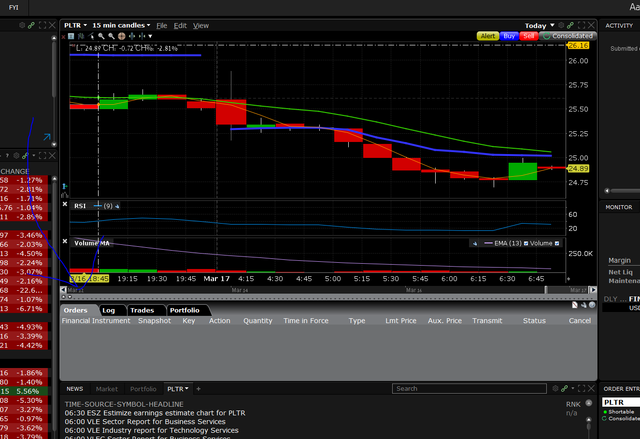Click the Lmt Price column header
This screenshot has width=640, height=439.
click(401, 321)
